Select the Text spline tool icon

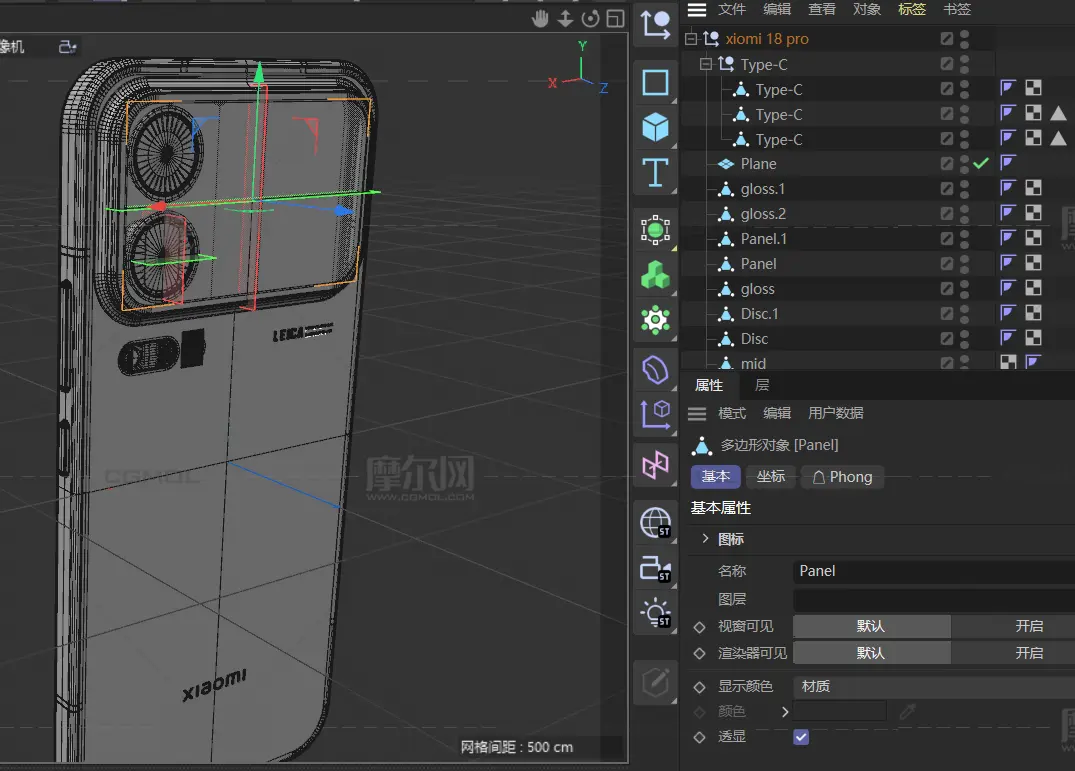[655, 172]
